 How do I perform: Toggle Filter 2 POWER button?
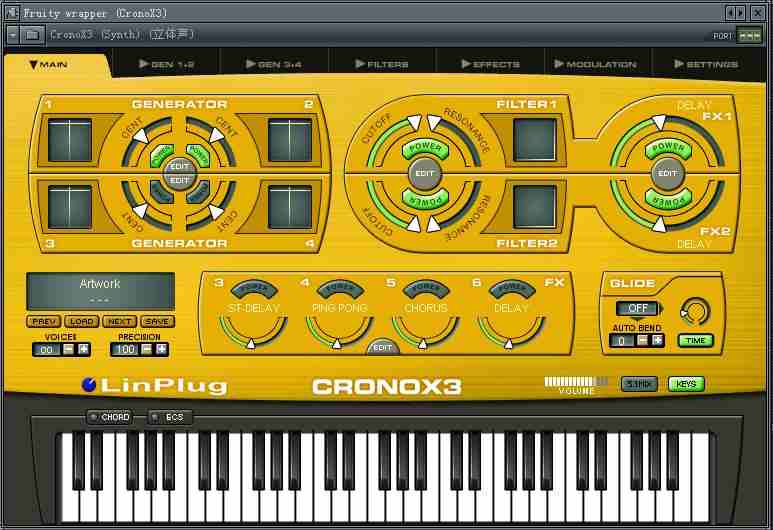click(425, 198)
